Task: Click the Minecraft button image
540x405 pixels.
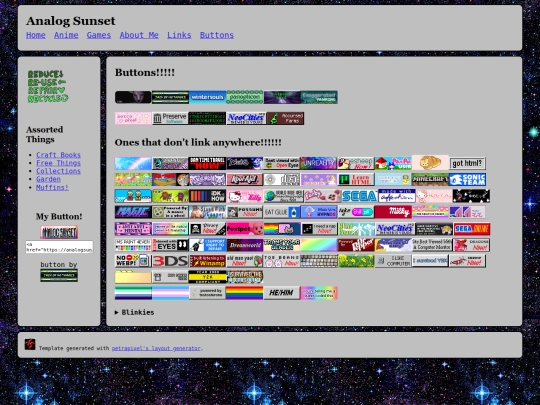Action: 430,179
